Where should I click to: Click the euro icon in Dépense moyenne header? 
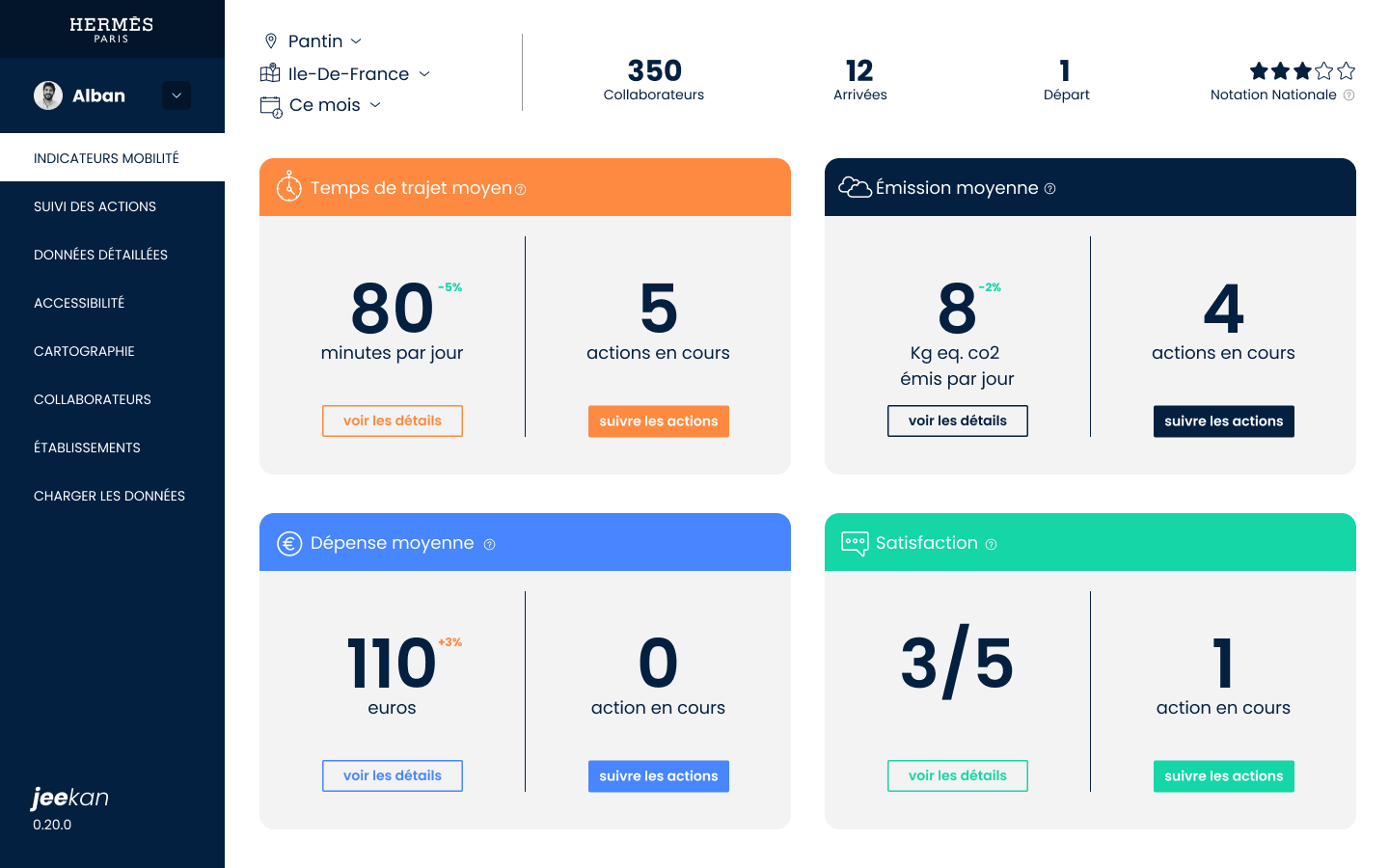pyautogui.click(x=289, y=544)
